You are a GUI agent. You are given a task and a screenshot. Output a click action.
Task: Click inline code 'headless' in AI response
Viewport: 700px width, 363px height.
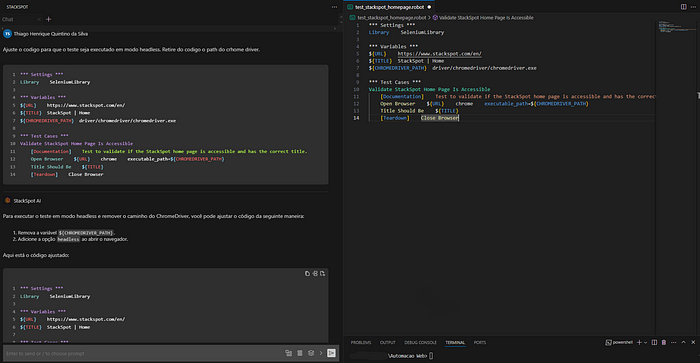pyautogui.click(x=68, y=239)
